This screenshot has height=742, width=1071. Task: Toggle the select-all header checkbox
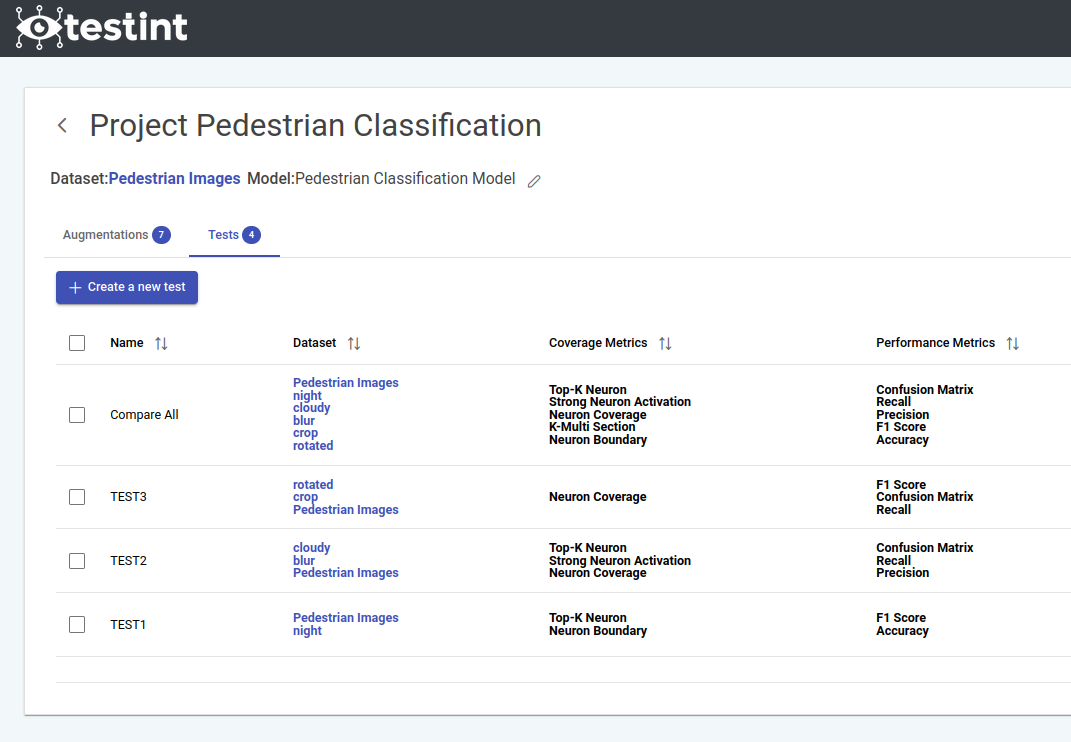(77, 343)
